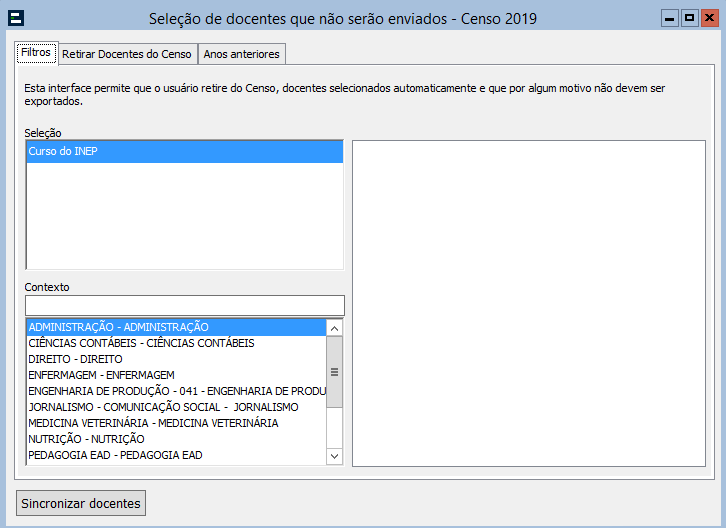
Task: Click the application icon in title bar
Action: click(x=15, y=18)
